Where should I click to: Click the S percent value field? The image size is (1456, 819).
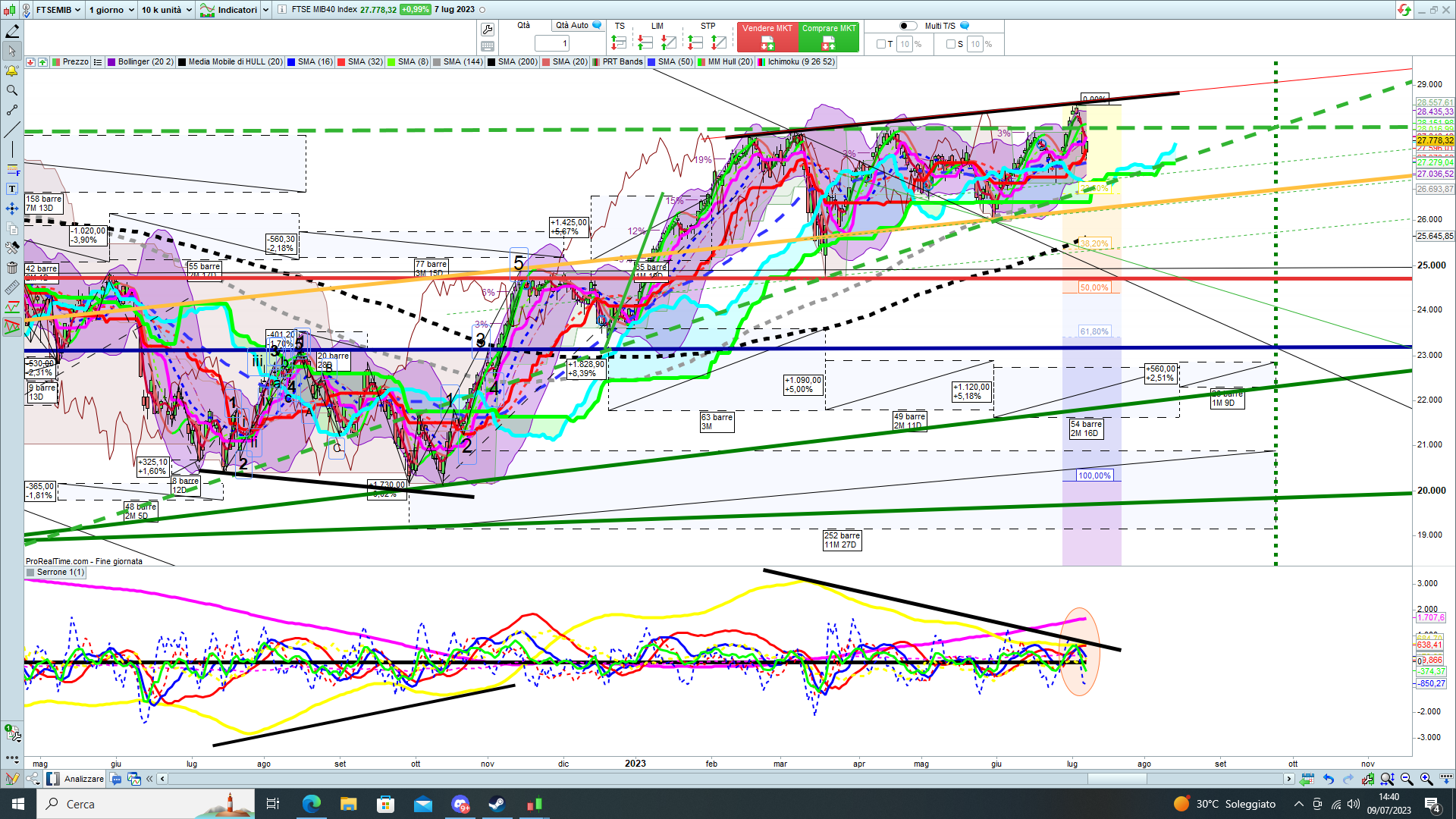click(975, 44)
